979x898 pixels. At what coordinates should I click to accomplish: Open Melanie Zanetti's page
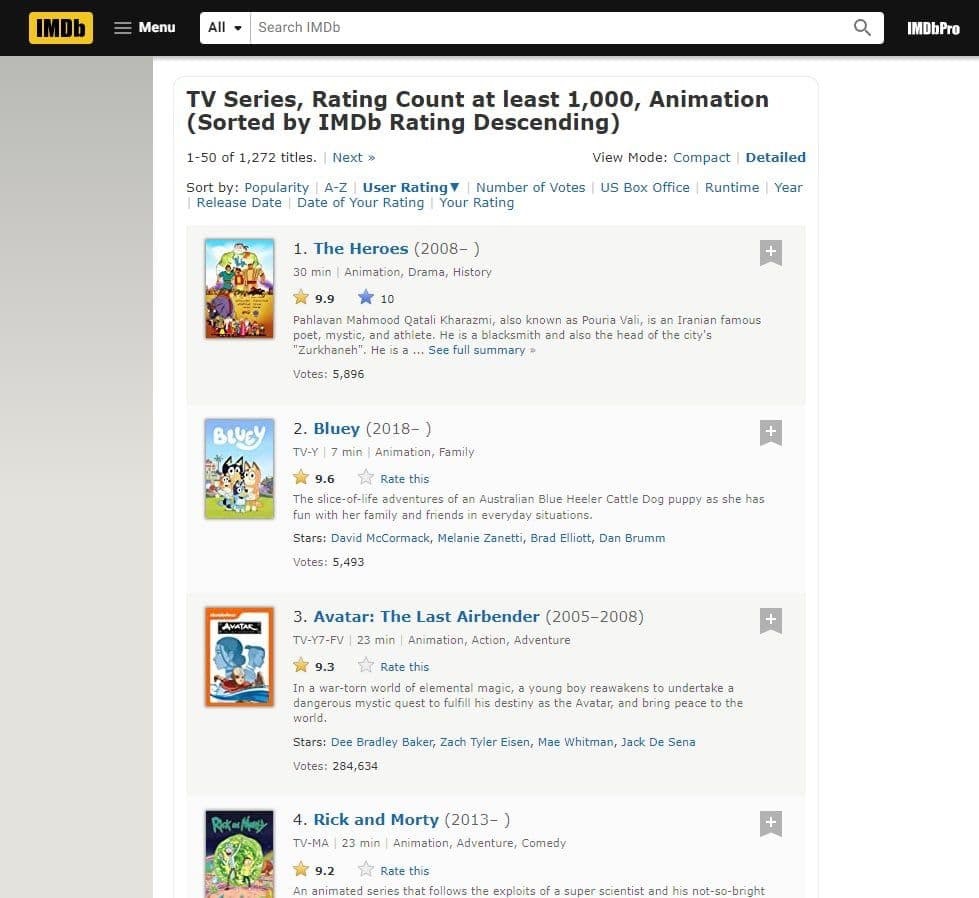(x=480, y=538)
